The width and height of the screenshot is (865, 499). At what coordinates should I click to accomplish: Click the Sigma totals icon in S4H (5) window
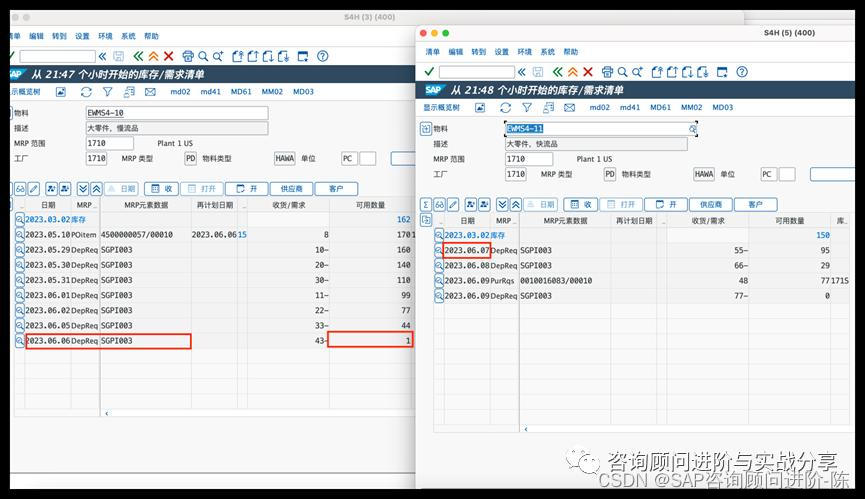425,205
